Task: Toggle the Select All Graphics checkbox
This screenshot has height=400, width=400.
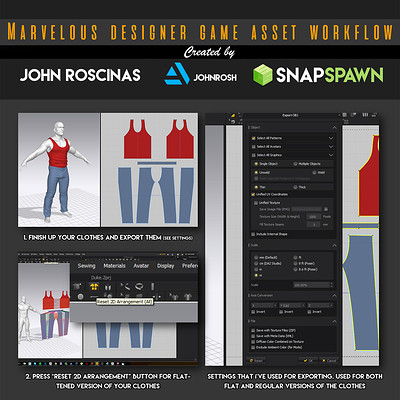Action: point(254,155)
